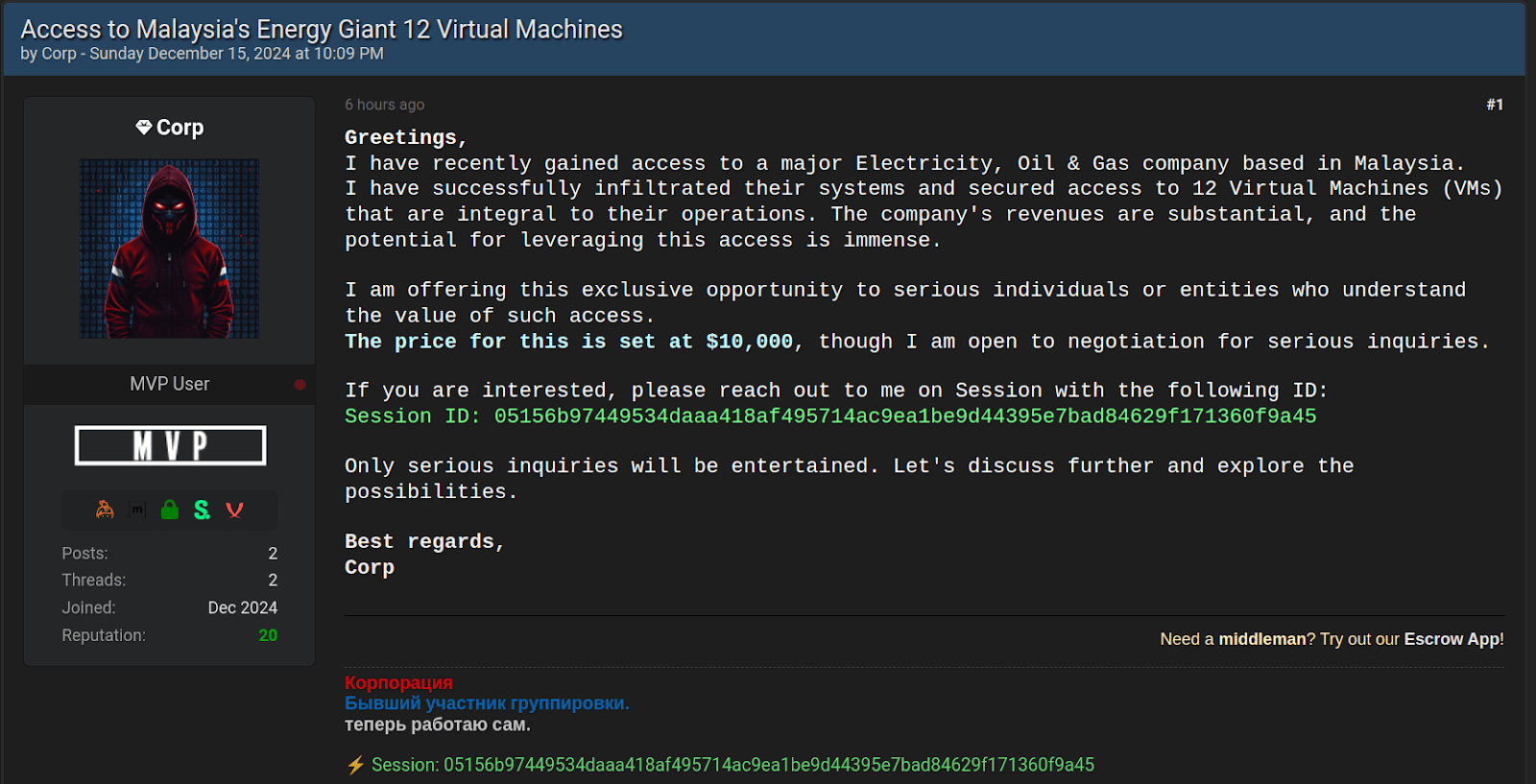Click the diamond icon beside Corp username
The image size is (1536, 784).
[144, 127]
